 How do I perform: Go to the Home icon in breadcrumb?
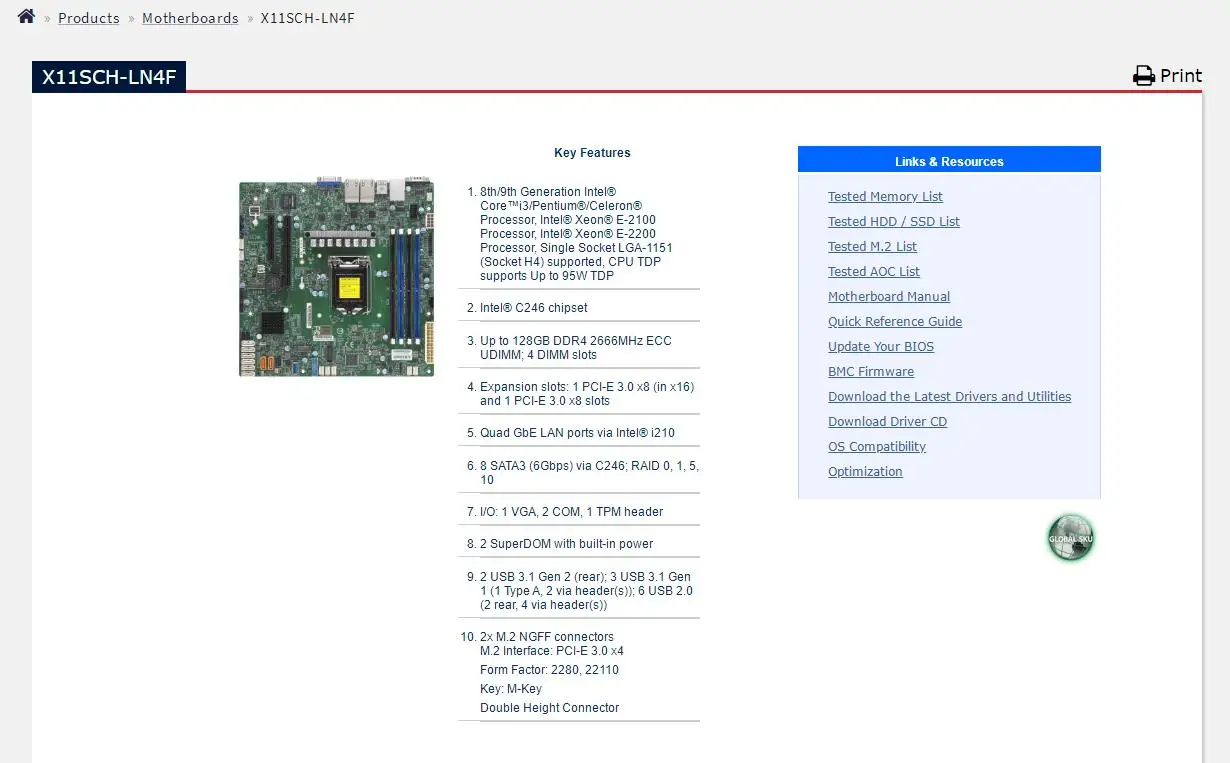pyautogui.click(x=26, y=17)
